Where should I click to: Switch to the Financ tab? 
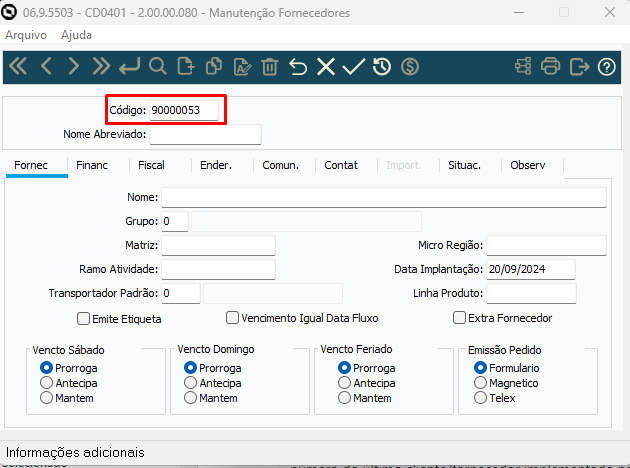click(x=92, y=165)
